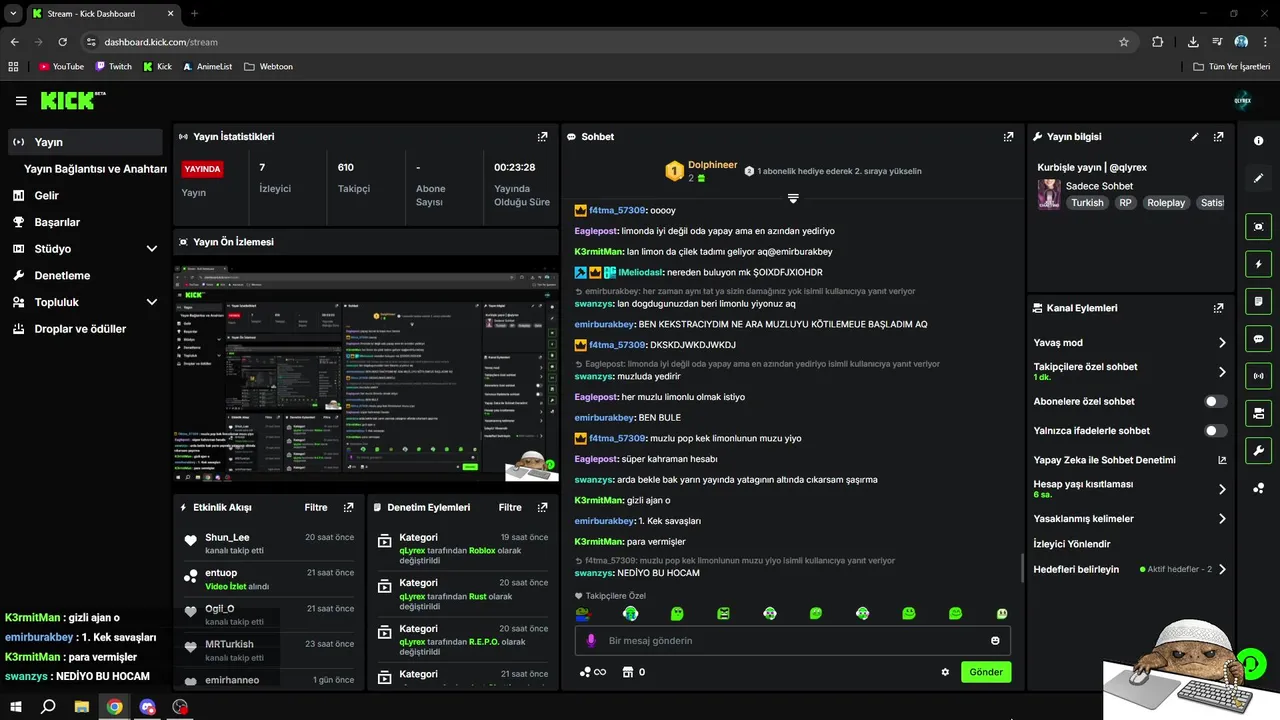Open Yasaklanmış kelimeler options arrow
1280x720 pixels.
pos(1222,519)
